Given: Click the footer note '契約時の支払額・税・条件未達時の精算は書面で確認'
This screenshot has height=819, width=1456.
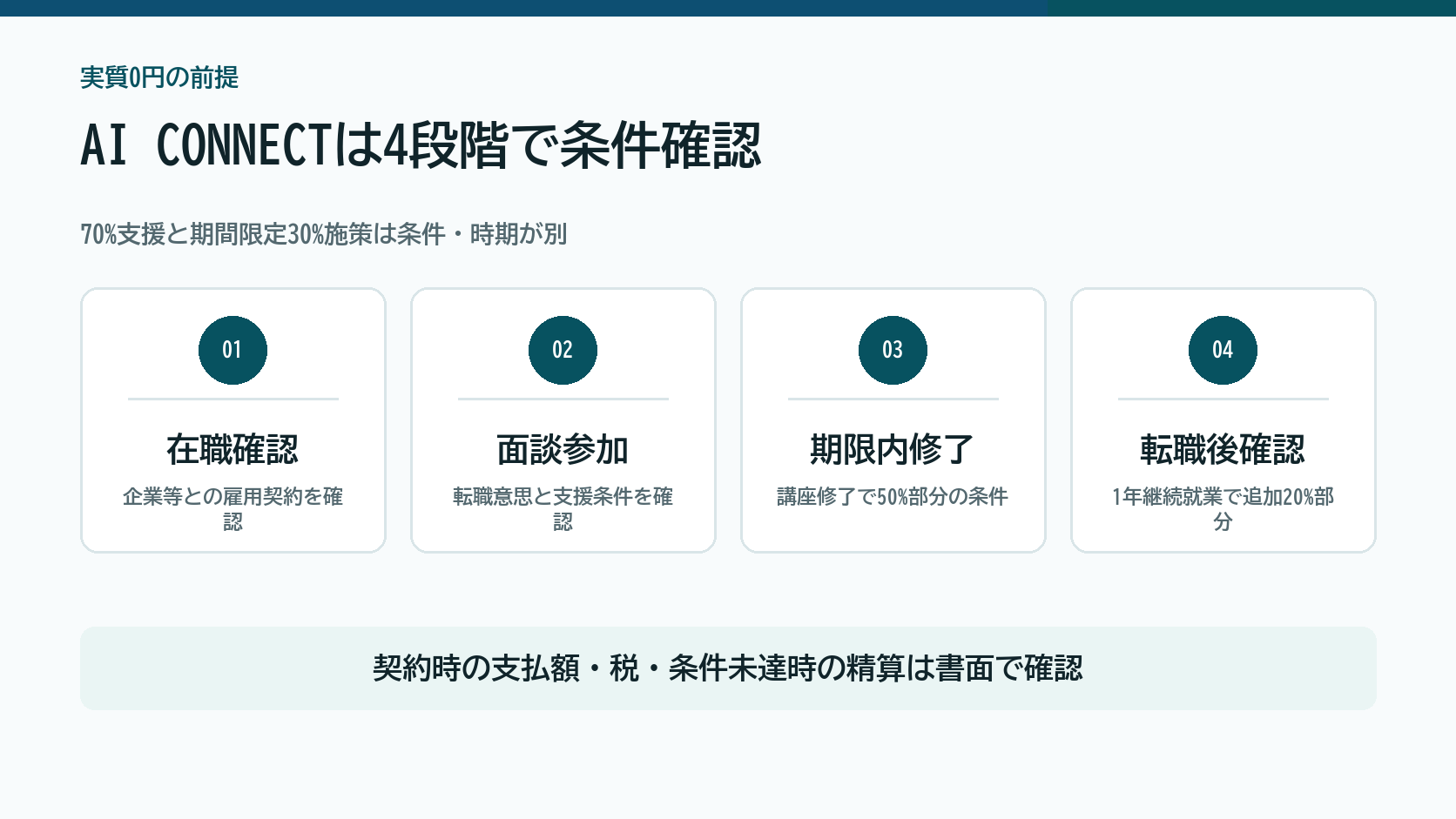Looking at the screenshot, I should 728,668.
